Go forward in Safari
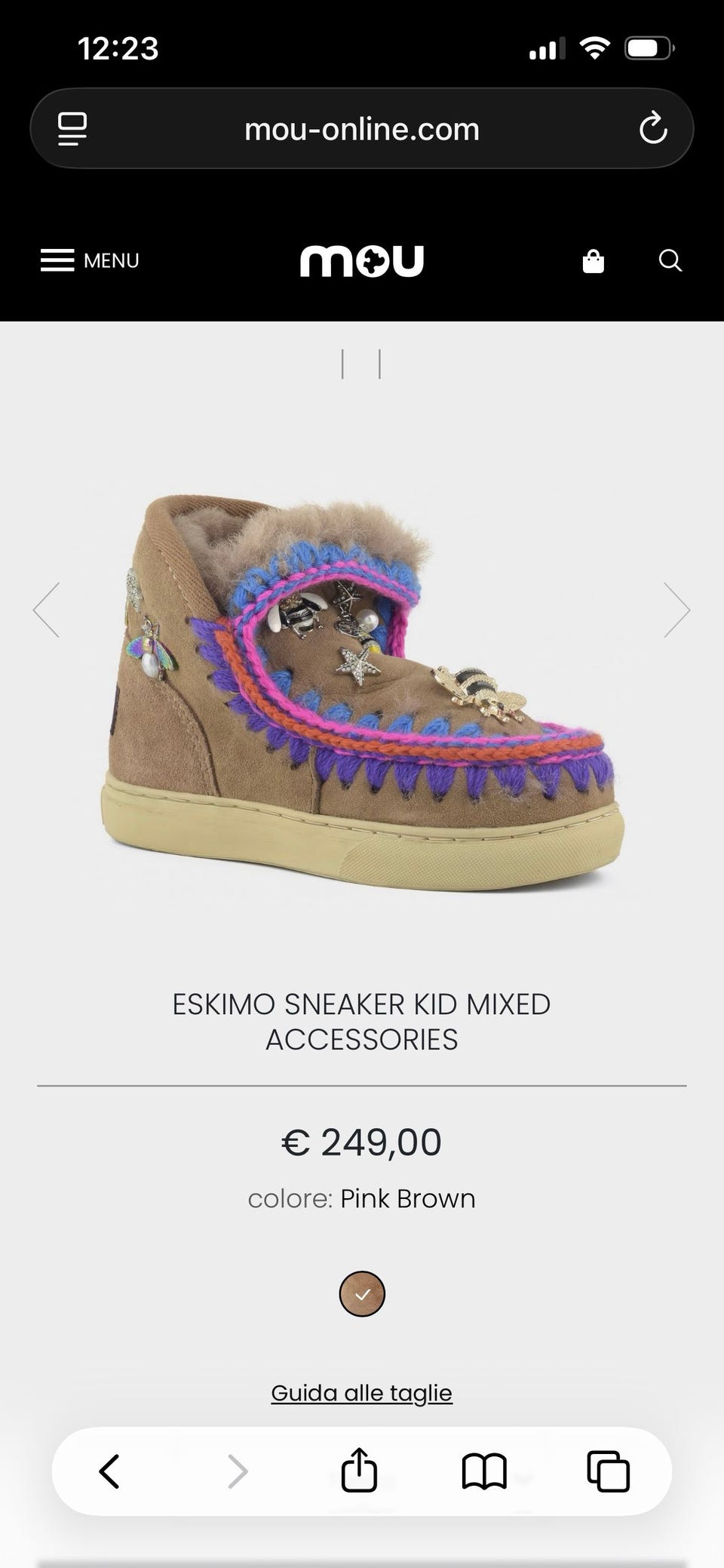This screenshot has height=1568, width=724. click(x=238, y=1471)
